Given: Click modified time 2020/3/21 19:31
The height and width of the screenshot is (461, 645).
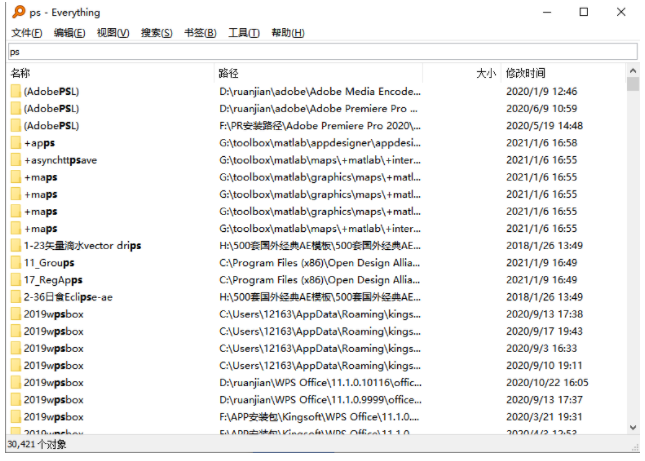Looking at the screenshot, I should [544, 417].
